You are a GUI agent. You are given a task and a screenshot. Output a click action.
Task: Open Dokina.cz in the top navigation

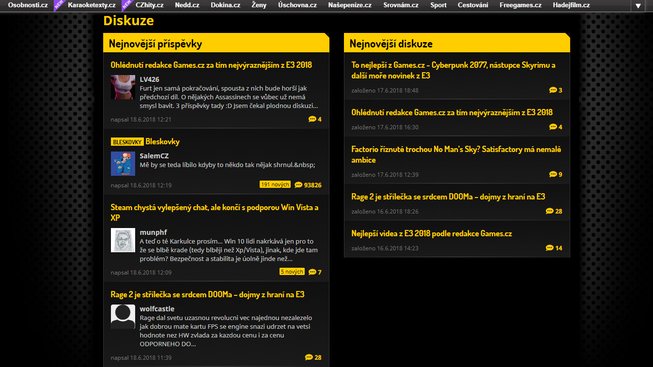tap(225, 5)
